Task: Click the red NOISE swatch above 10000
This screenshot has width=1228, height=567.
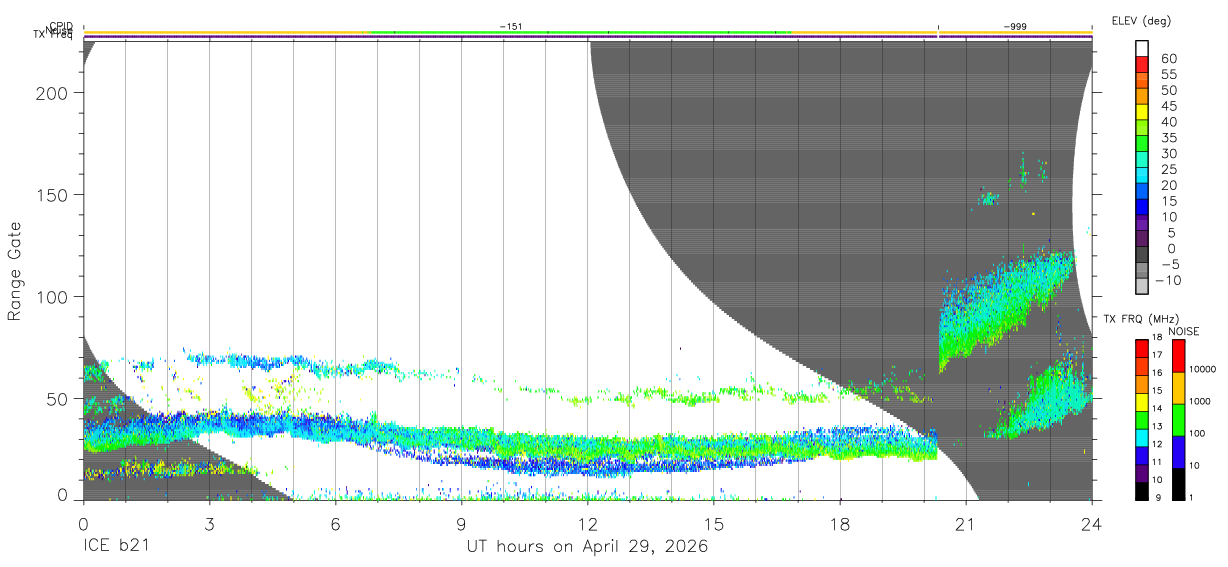Action: [1179, 355]
